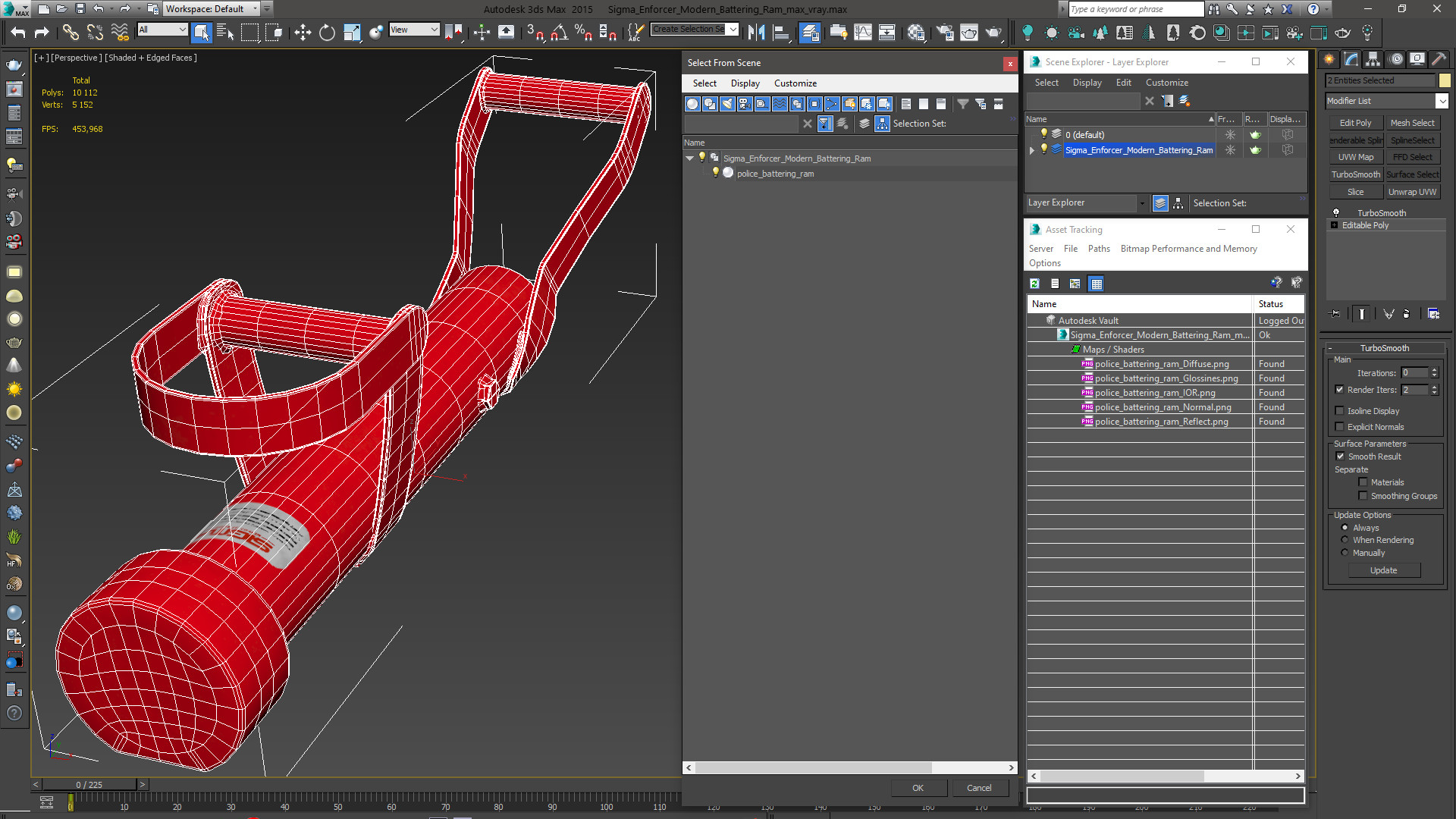The image size is (1456, 819).
Task: Switch Asset Tracking to table view
Action: (x=1096, y=284)
